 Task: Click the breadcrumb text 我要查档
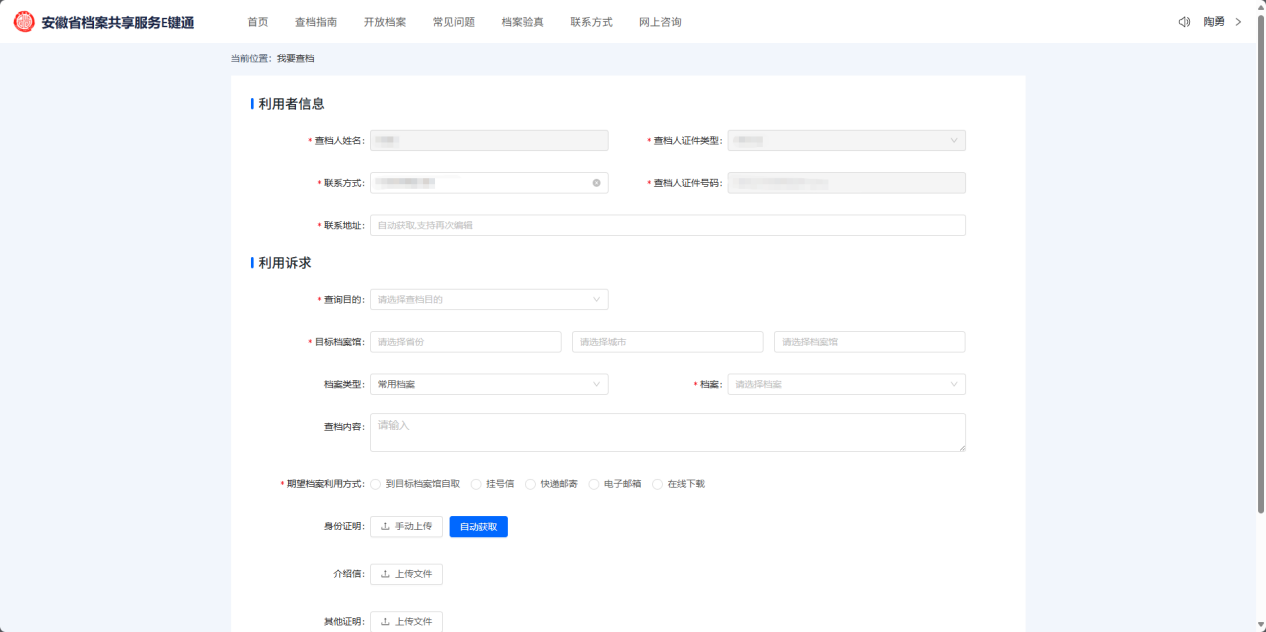(x=296, y=58)
